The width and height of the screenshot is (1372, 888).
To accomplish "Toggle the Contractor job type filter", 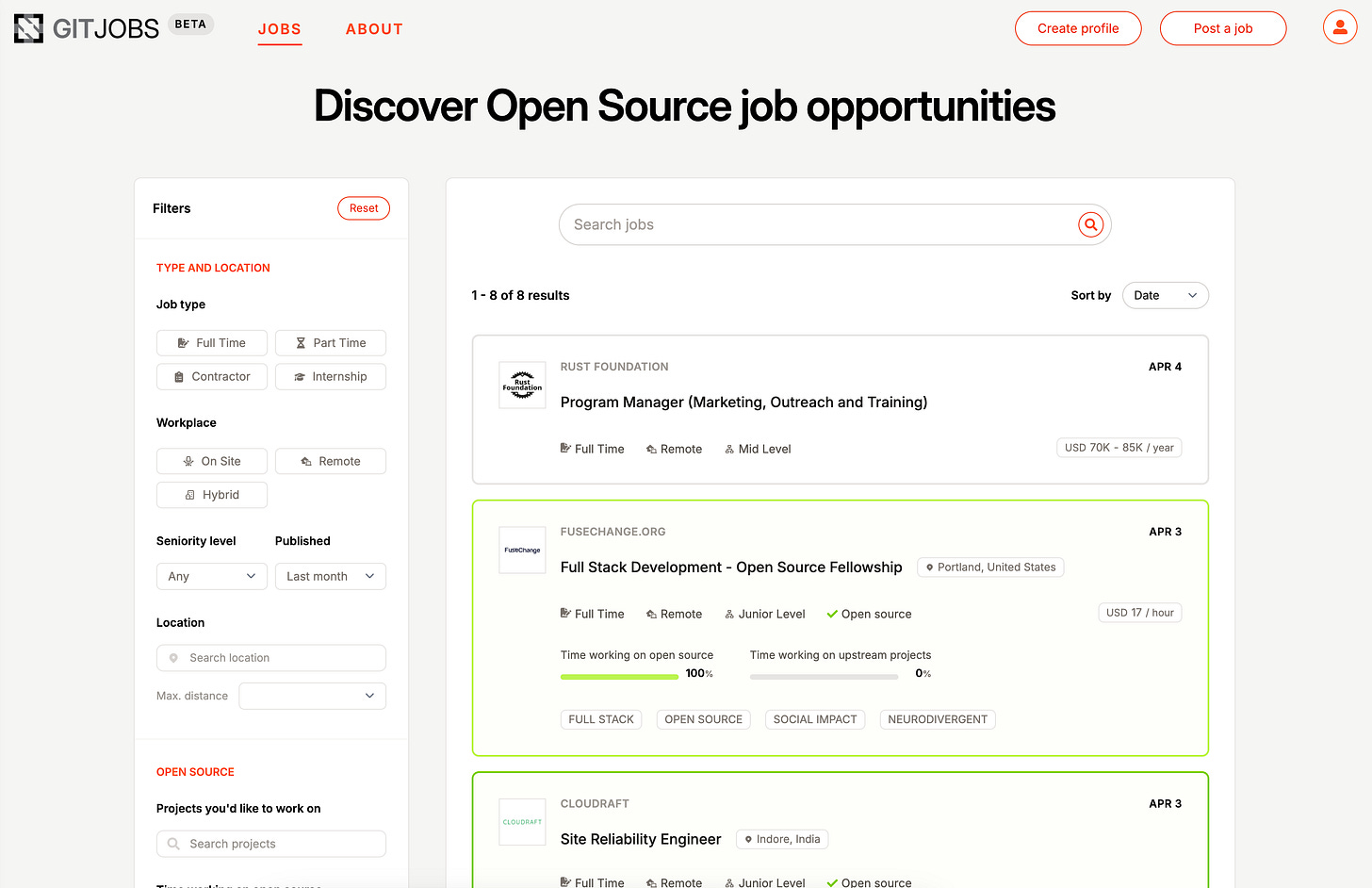I will [x=212, y=377].
